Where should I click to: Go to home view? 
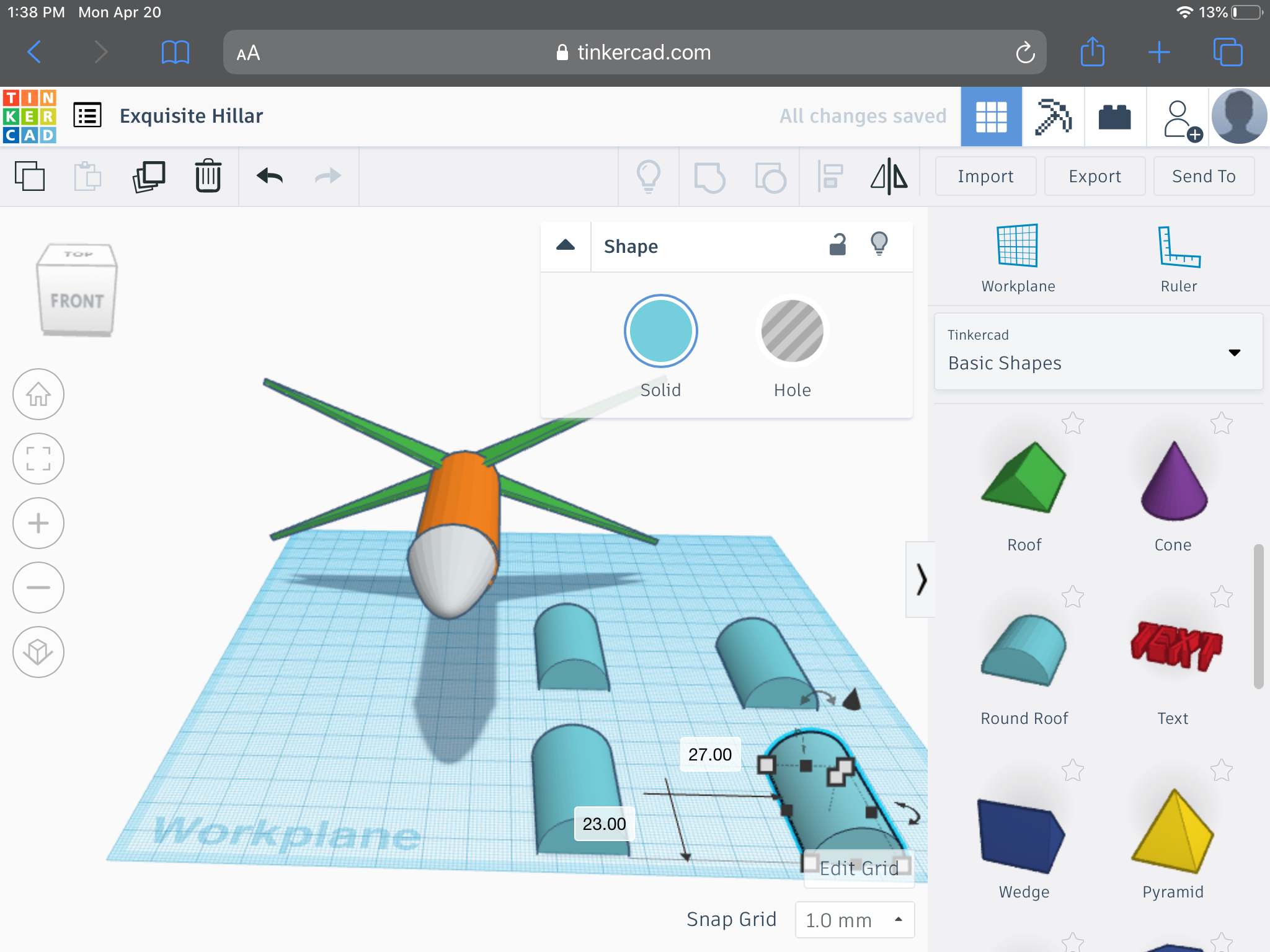tap(38, 394)
